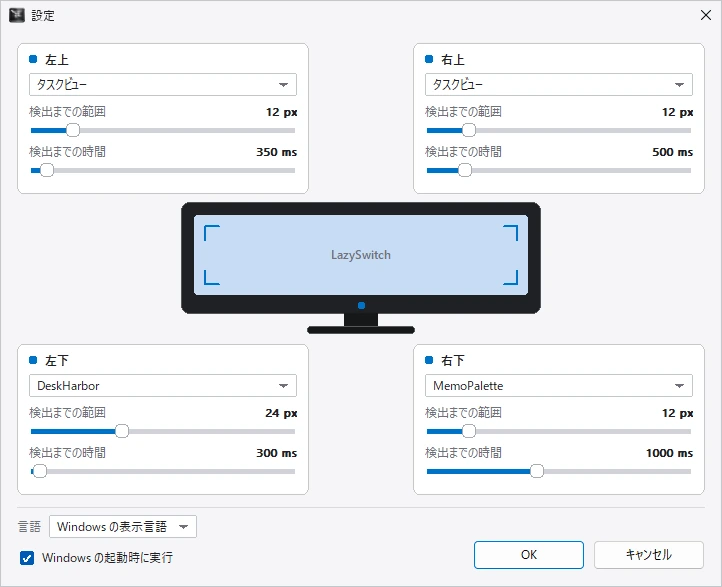Close the 設定 dialog window

[x=706, y=15]
